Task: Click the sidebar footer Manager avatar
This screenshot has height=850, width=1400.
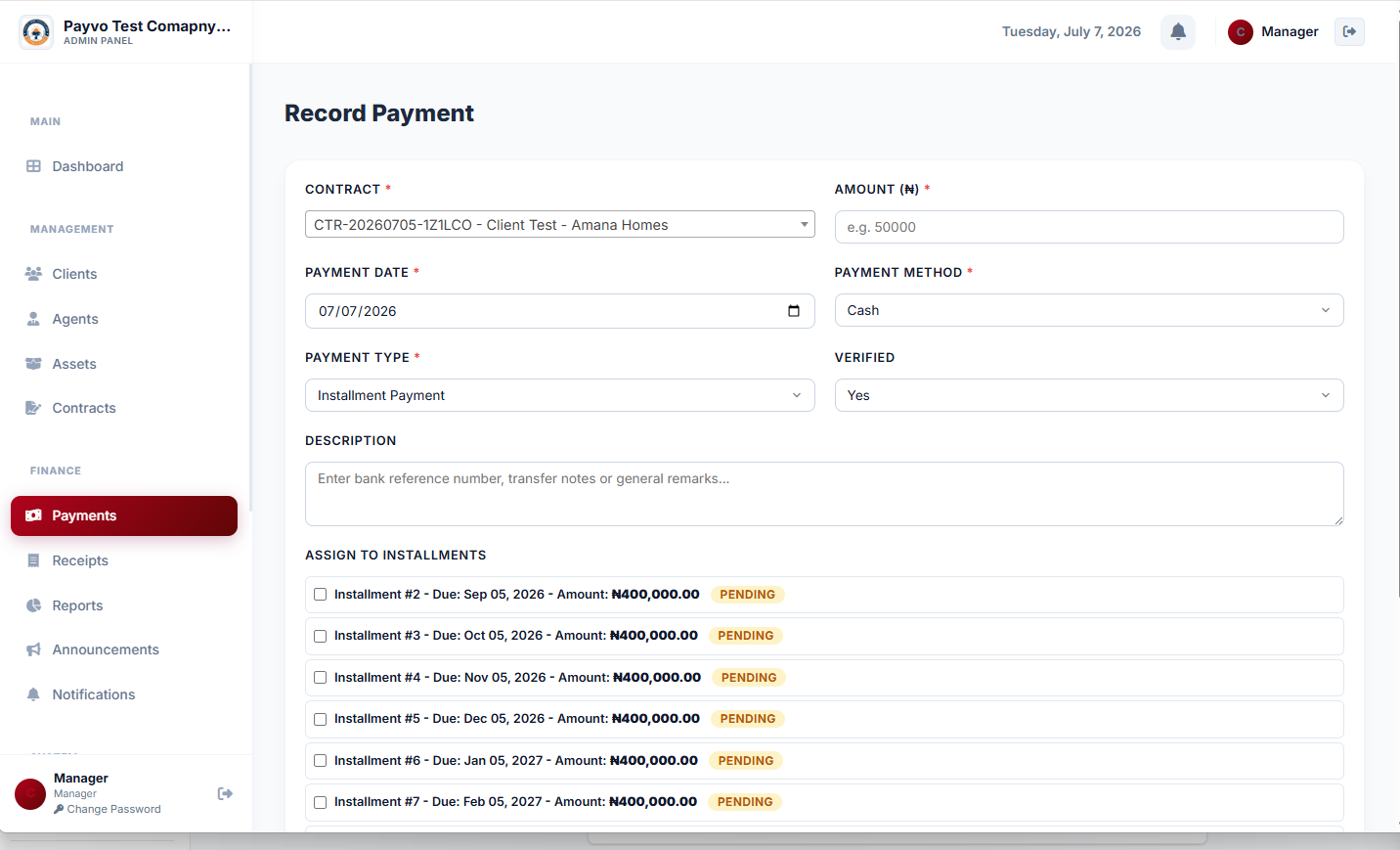Action: (x=30, y=794)
